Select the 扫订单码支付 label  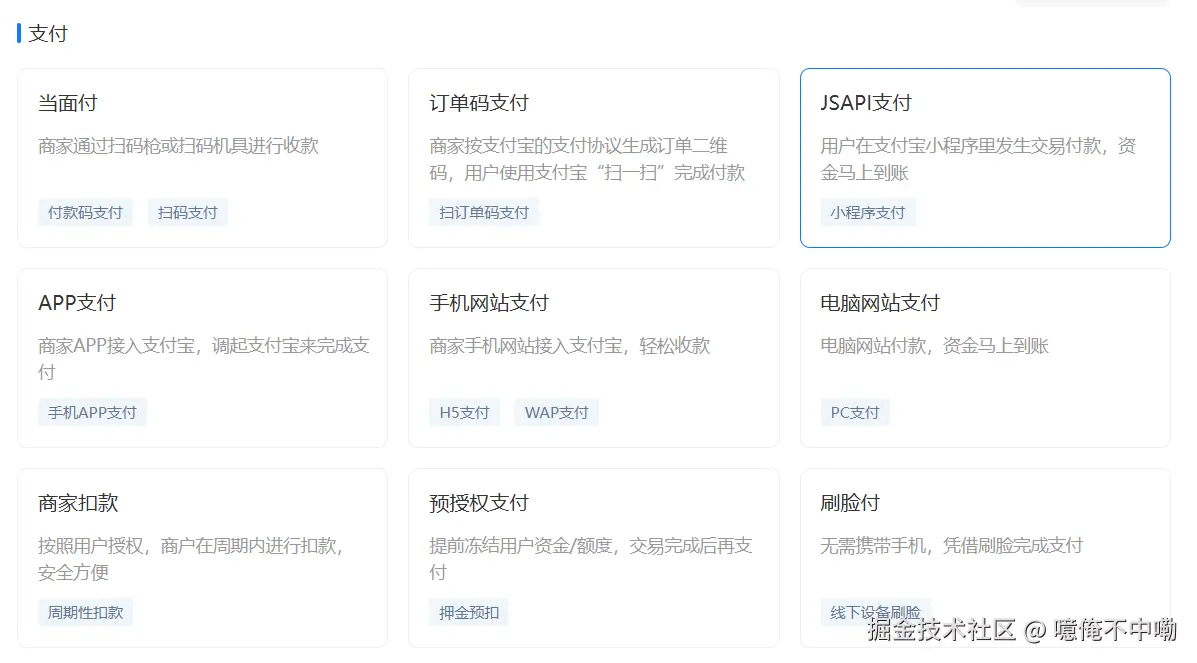pos(484,212)
